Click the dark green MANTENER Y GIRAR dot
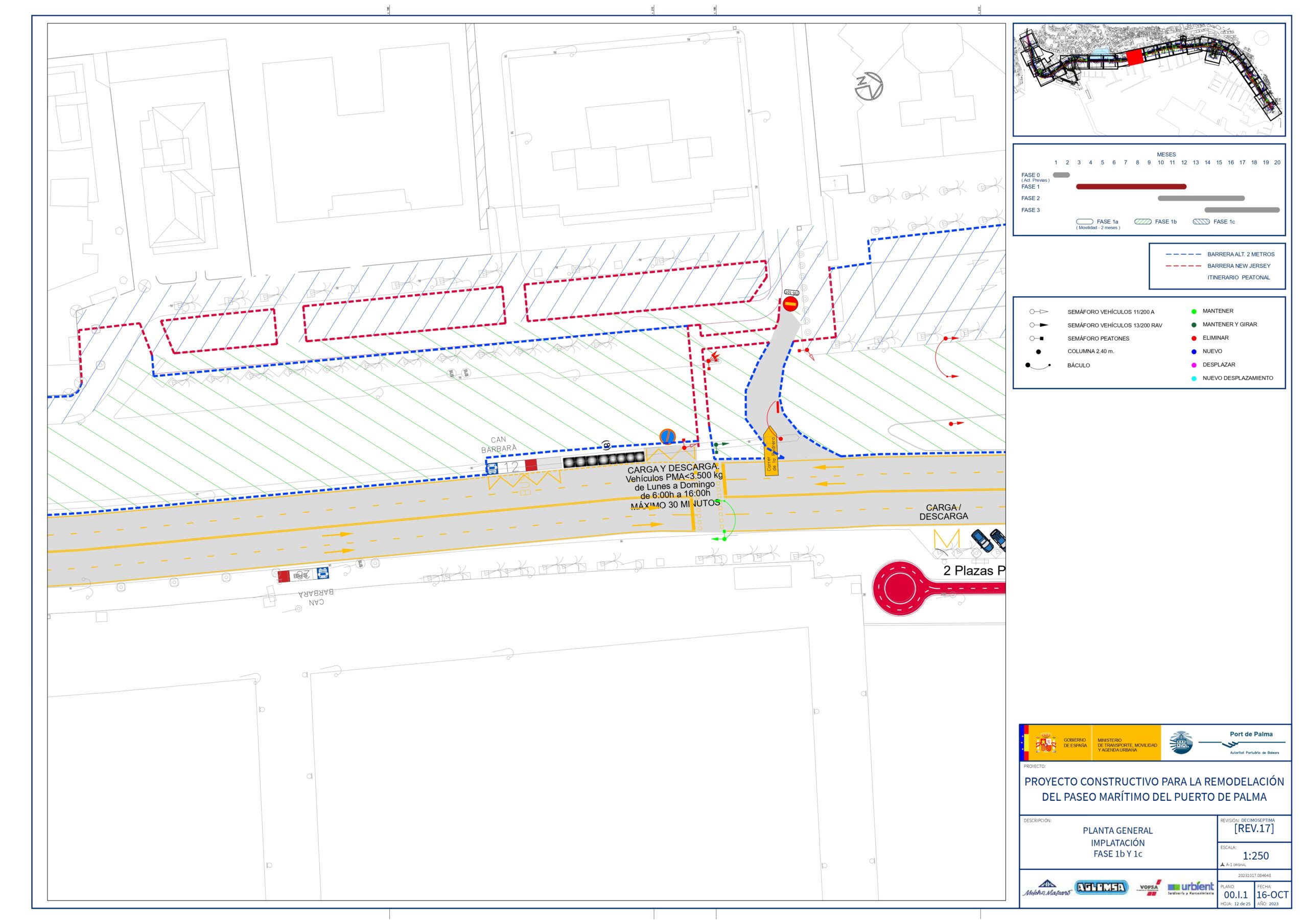Viewport: 1308px width, 924px height. pyautogui.click(x=1194, y=325)
